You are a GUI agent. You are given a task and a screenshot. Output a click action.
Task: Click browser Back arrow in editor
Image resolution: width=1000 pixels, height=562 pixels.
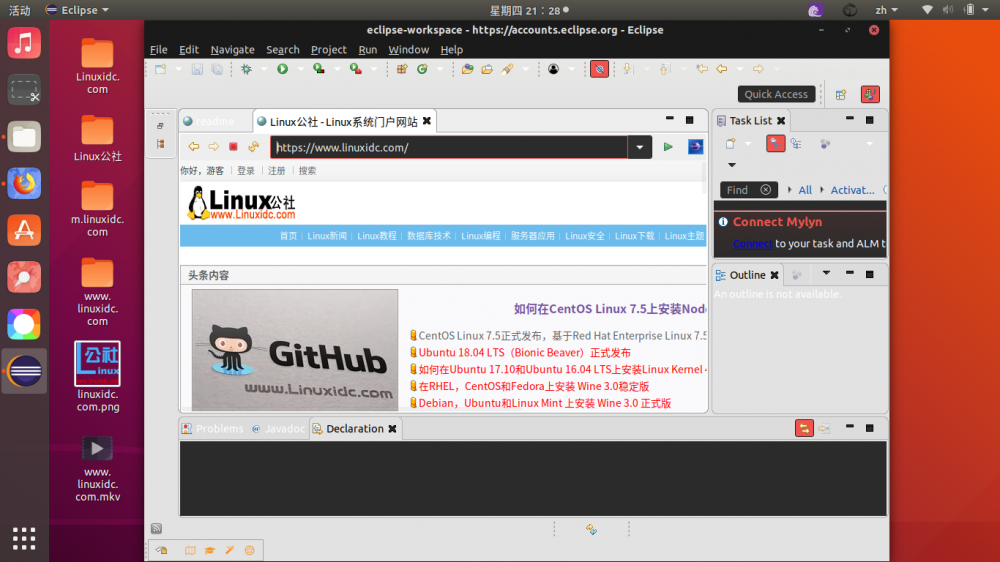click(194, 147)
